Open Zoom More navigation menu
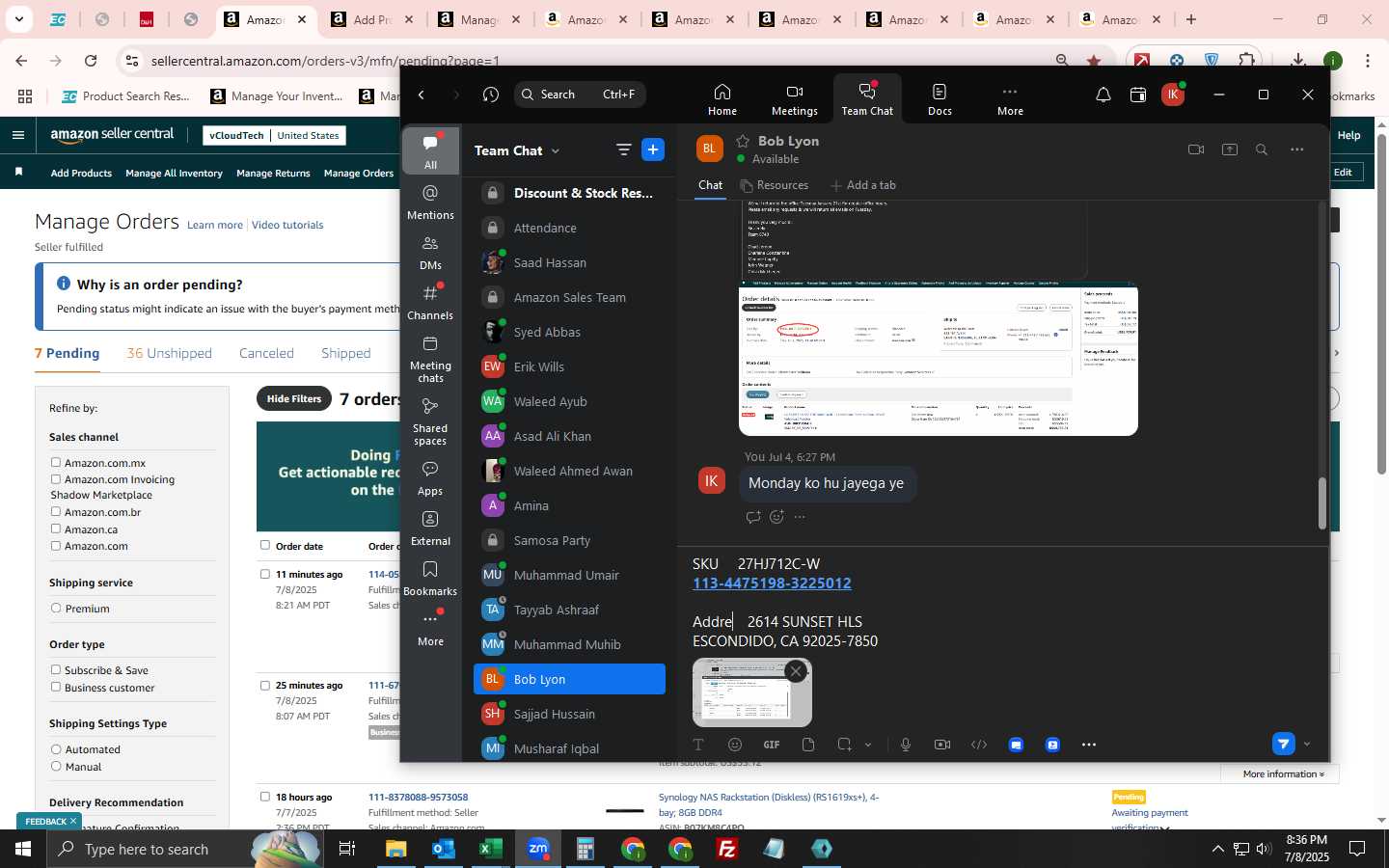Screen dimensions: 1389x868 [x=1010, y=99]
